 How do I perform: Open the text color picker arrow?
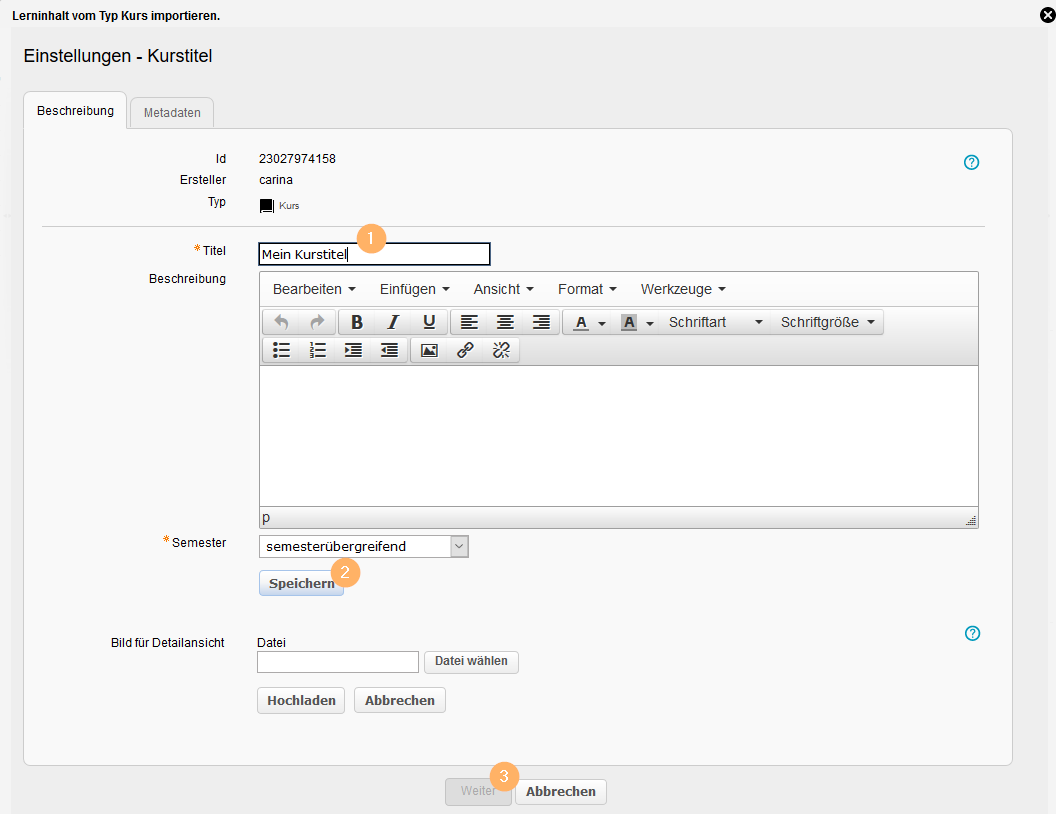pos(602,323)
